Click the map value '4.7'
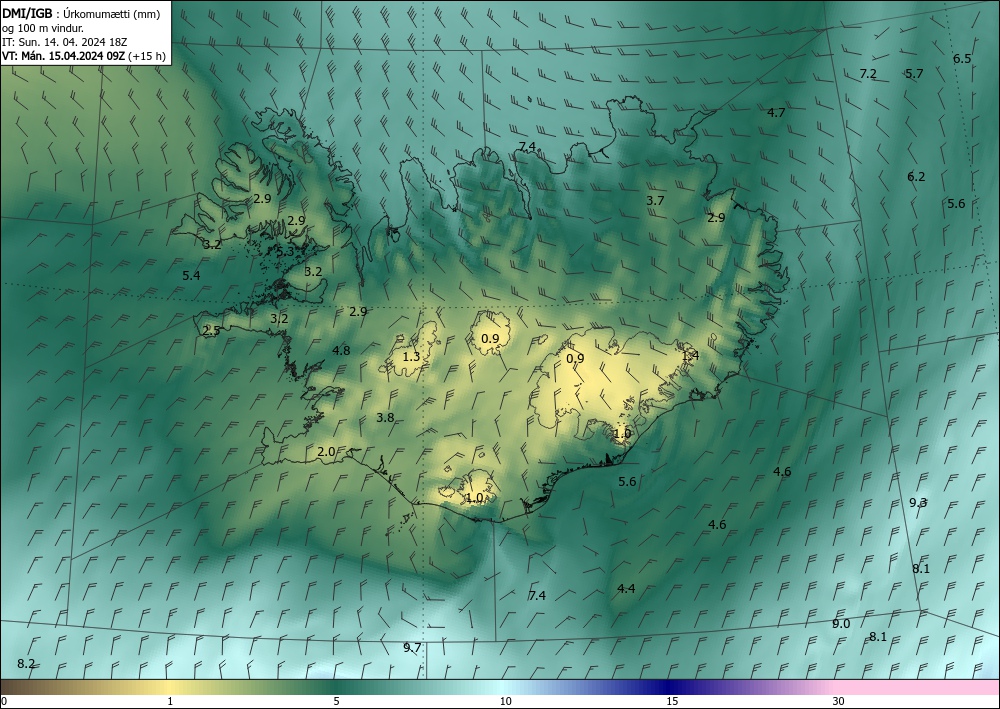1000x709 pixels. click(776, 112)
